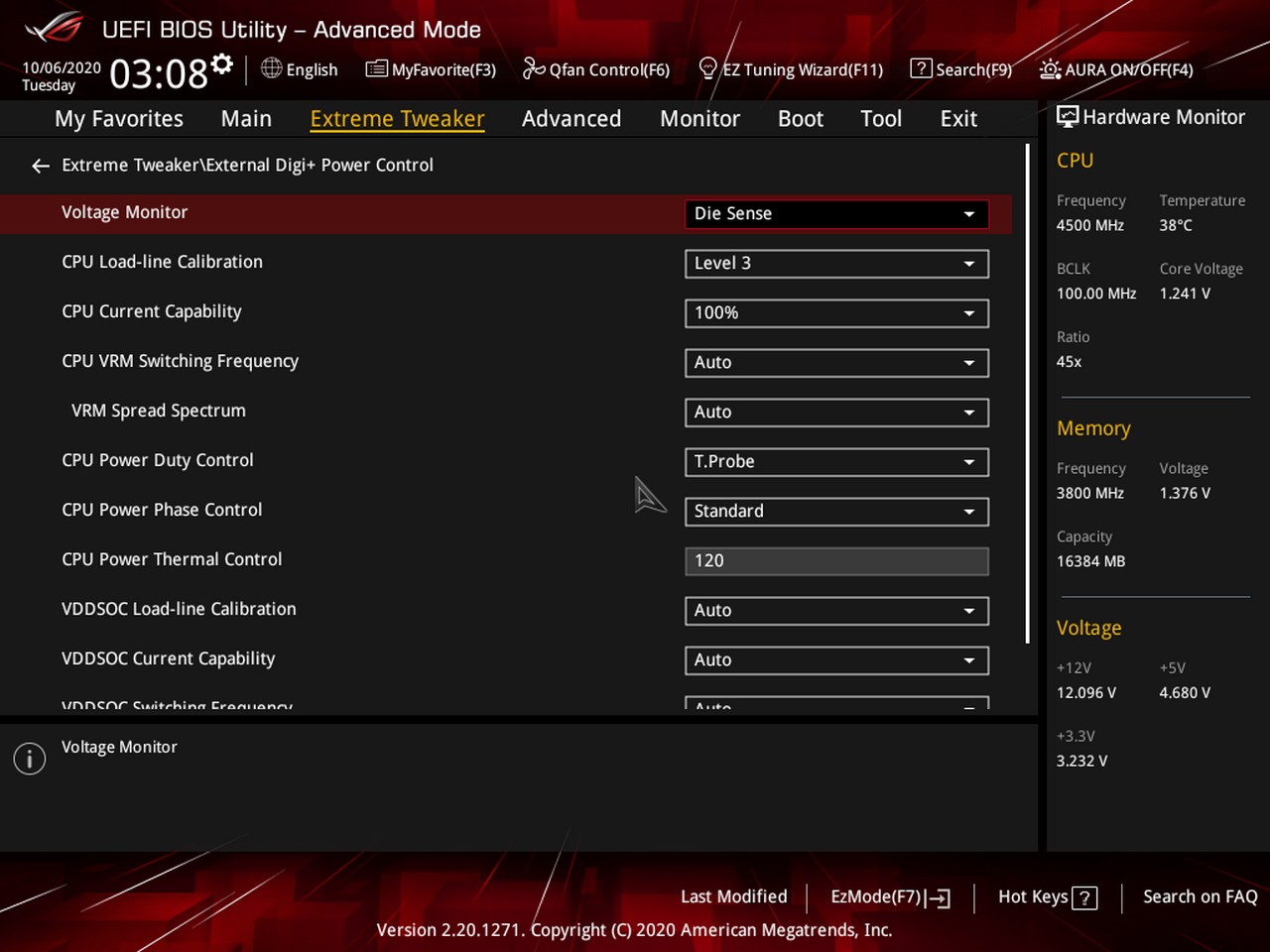Image resolution: width=1270 pixels, height=952 pixels.
Task: Open Qfan Control from the top toolbar
Action: (x=595, y=69)
